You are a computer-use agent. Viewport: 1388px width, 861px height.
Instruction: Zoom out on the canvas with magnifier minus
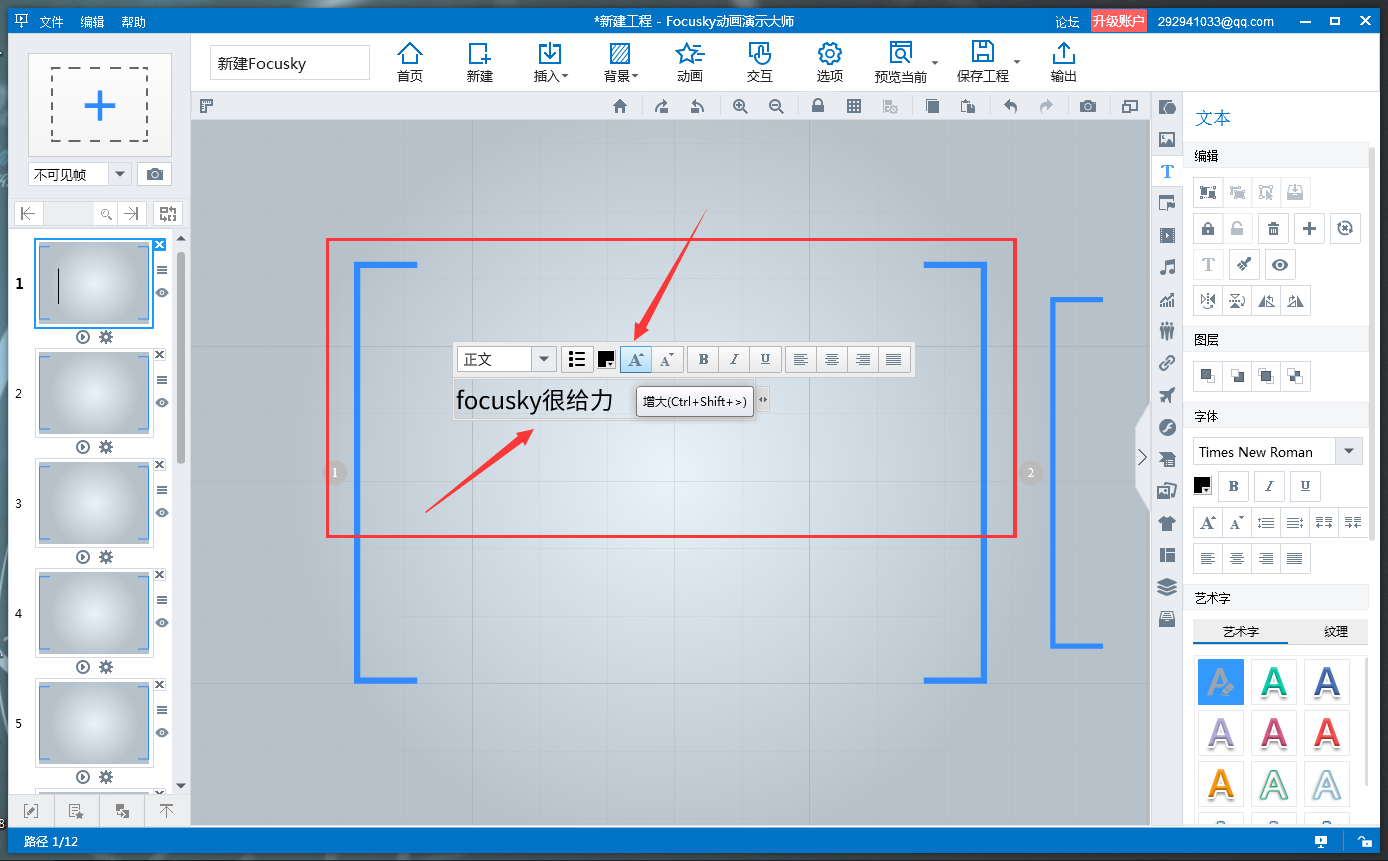pyautogui.click(x=776, y=106)
